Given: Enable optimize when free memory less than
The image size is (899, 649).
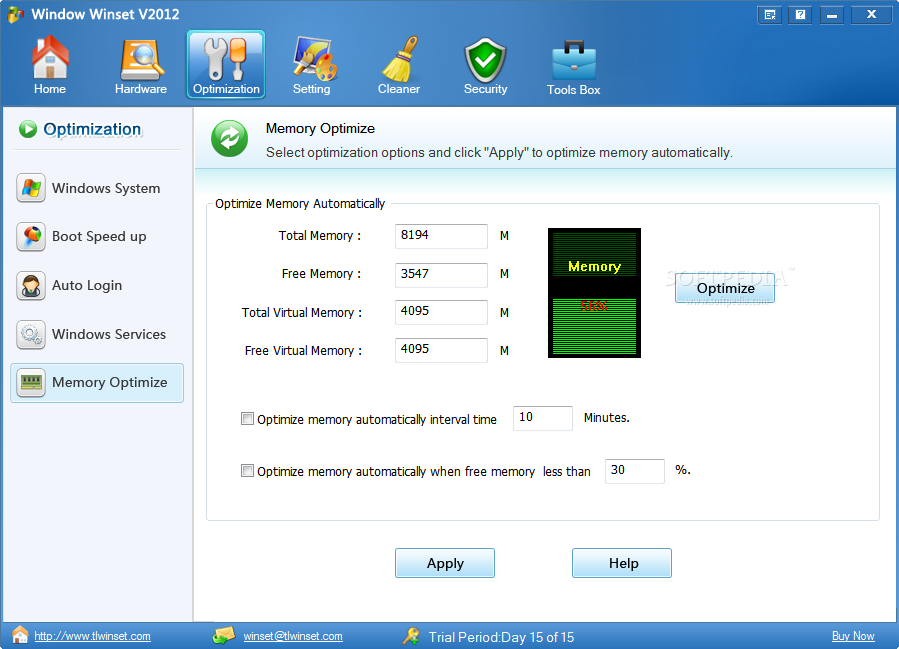Looking at the screenshot, I should (247, 471).
